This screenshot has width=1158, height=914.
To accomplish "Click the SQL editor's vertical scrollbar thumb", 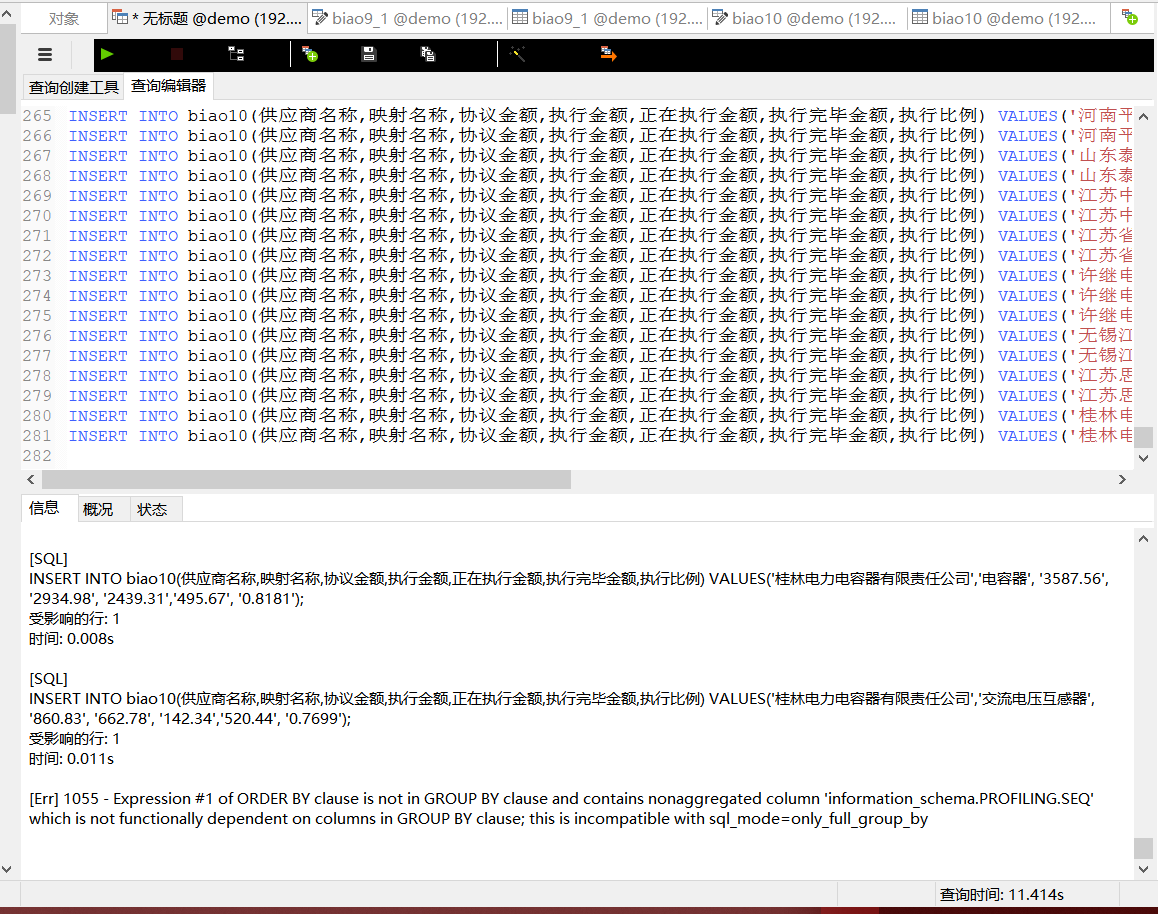I will [1143, 436].
